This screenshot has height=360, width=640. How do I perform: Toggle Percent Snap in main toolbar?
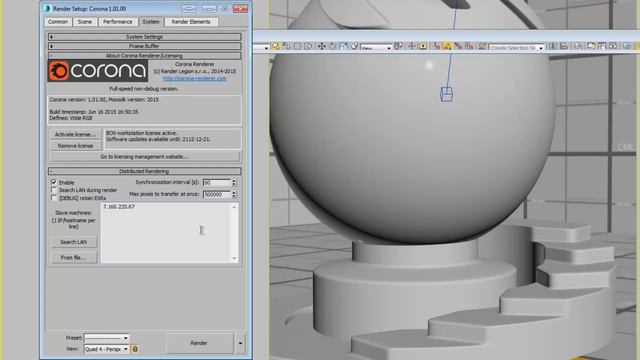[458, 46]
